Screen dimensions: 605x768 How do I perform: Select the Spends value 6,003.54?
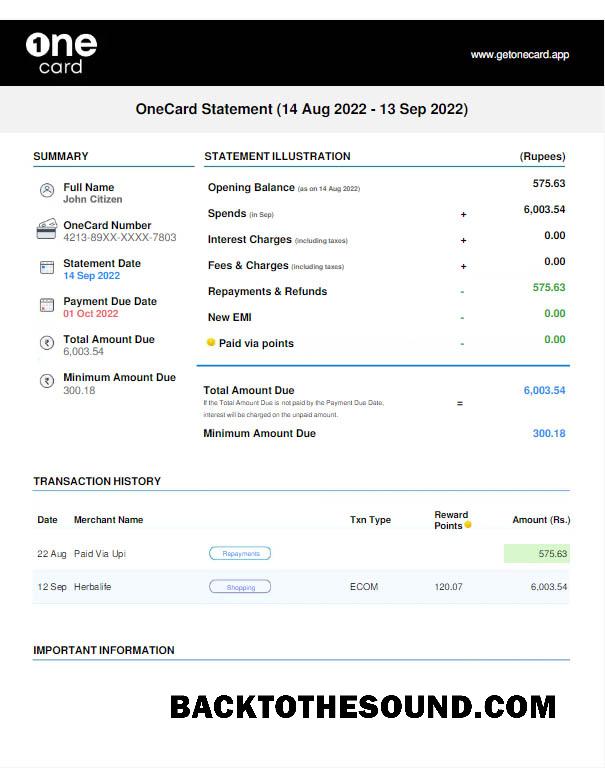[544, 210]
